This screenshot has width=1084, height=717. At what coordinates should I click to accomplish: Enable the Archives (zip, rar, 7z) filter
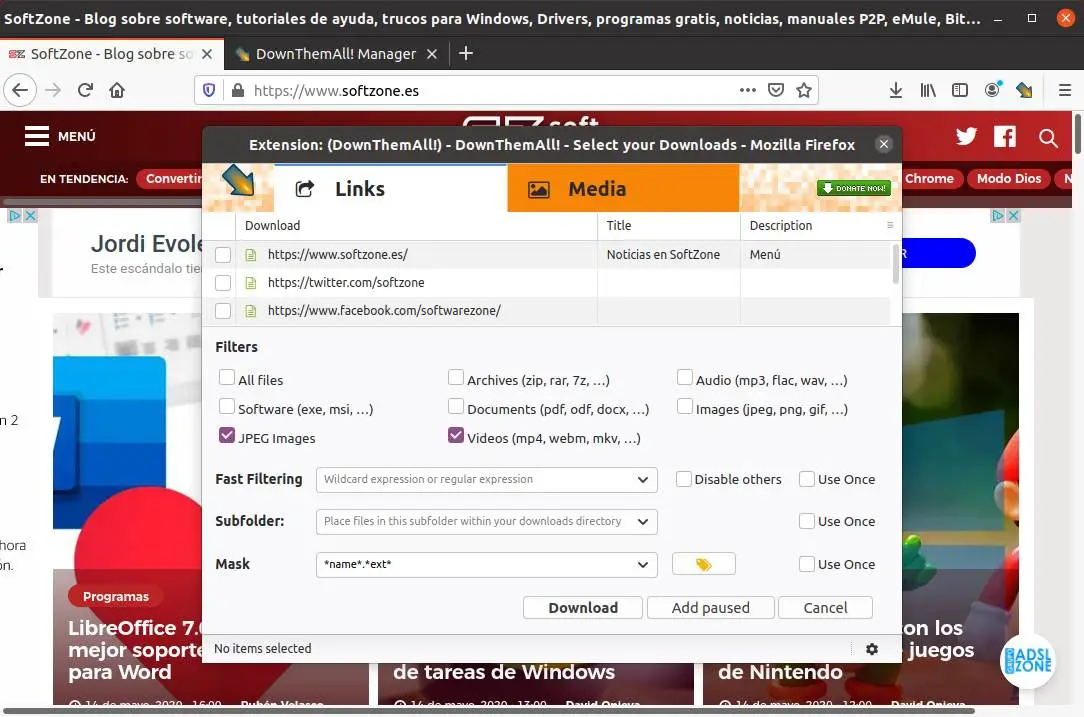(x=455, y=378)
